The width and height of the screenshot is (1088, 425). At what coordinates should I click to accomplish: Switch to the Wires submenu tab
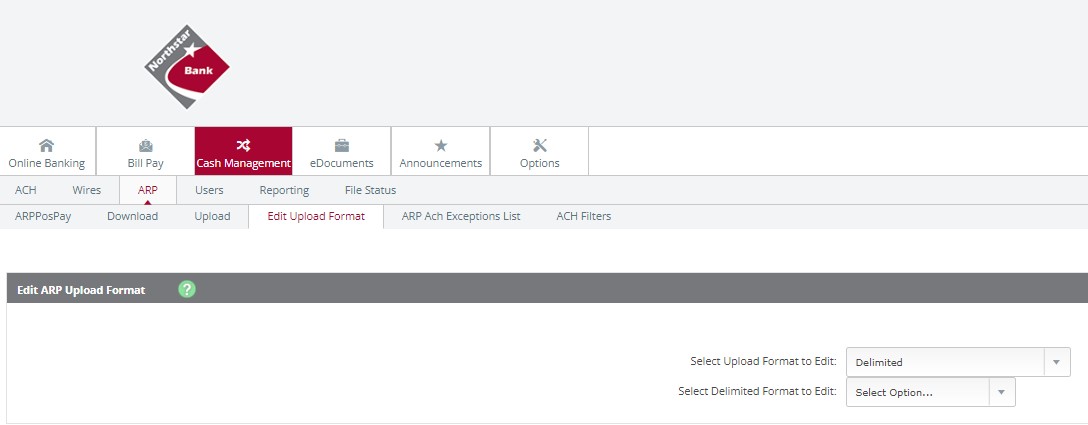pos(87,190)
